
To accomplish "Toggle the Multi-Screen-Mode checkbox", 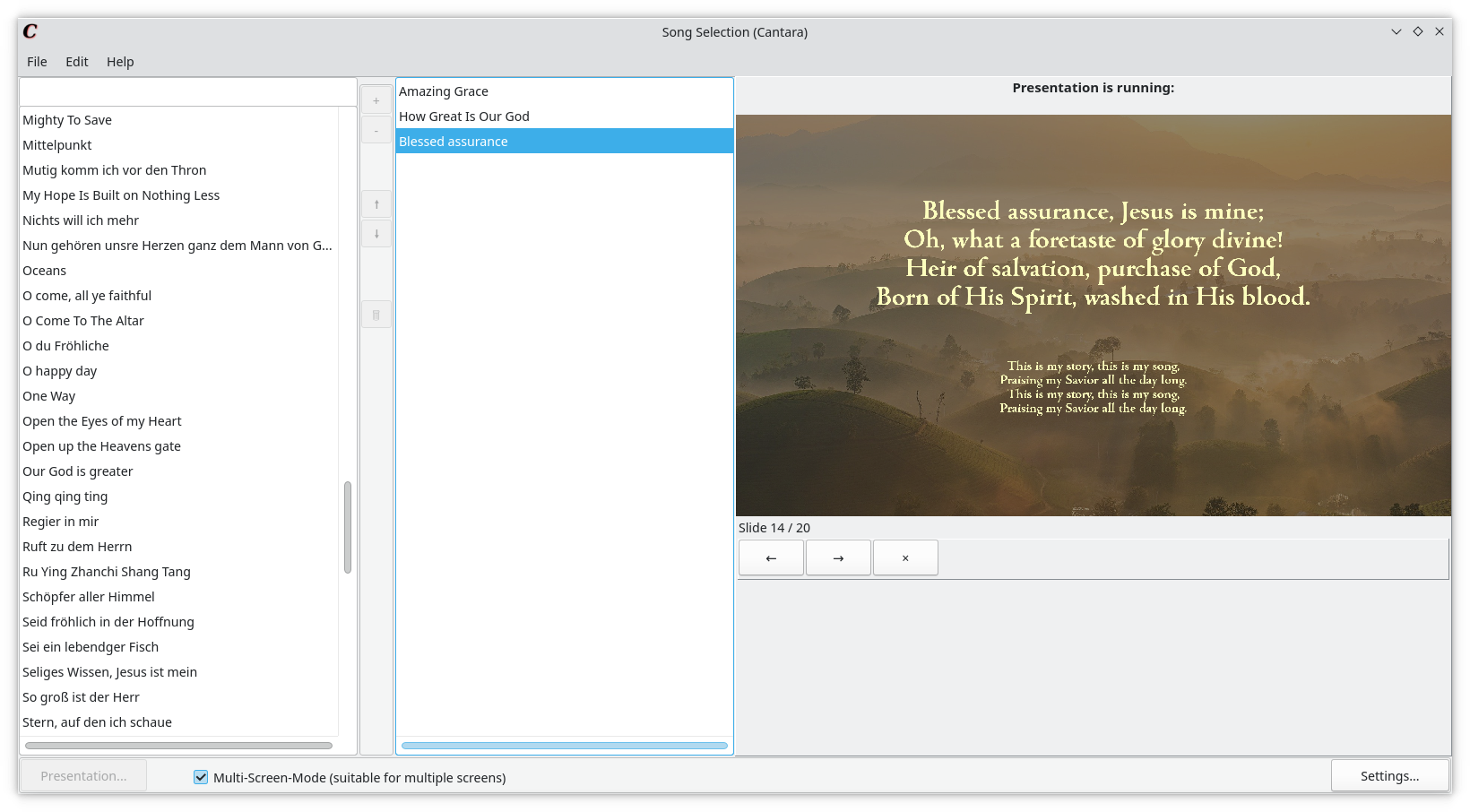I will pos(201,777).
